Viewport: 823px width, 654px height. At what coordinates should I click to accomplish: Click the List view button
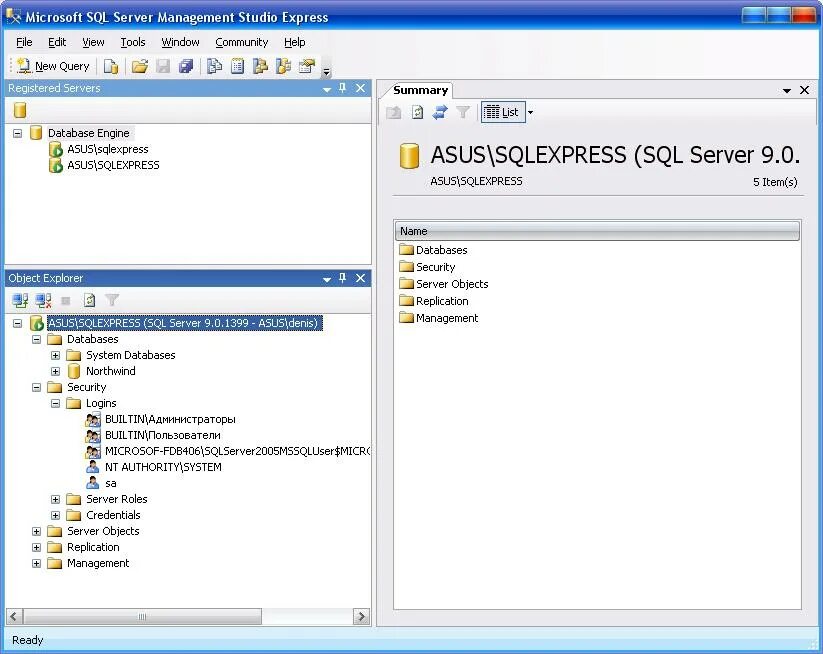pos(503,112)
